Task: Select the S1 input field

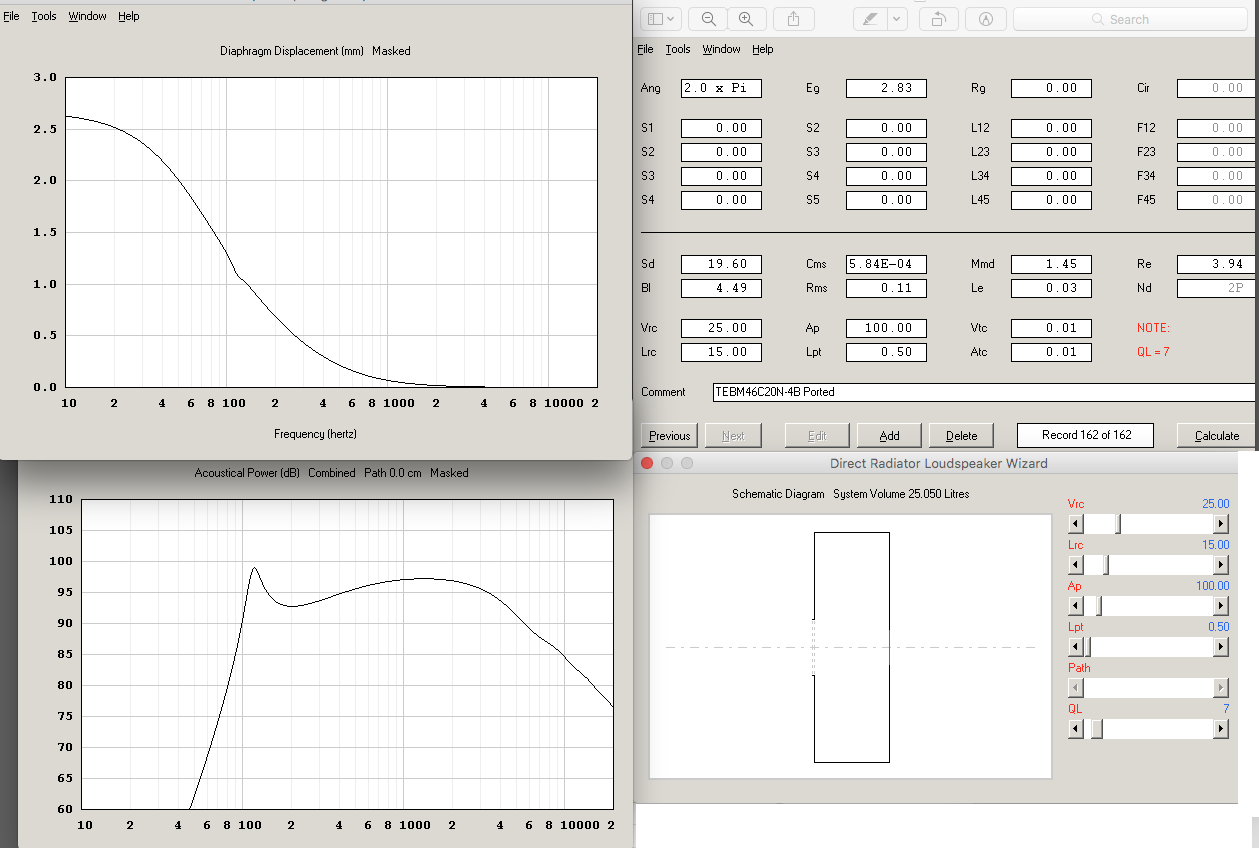Action: (721, 128)
